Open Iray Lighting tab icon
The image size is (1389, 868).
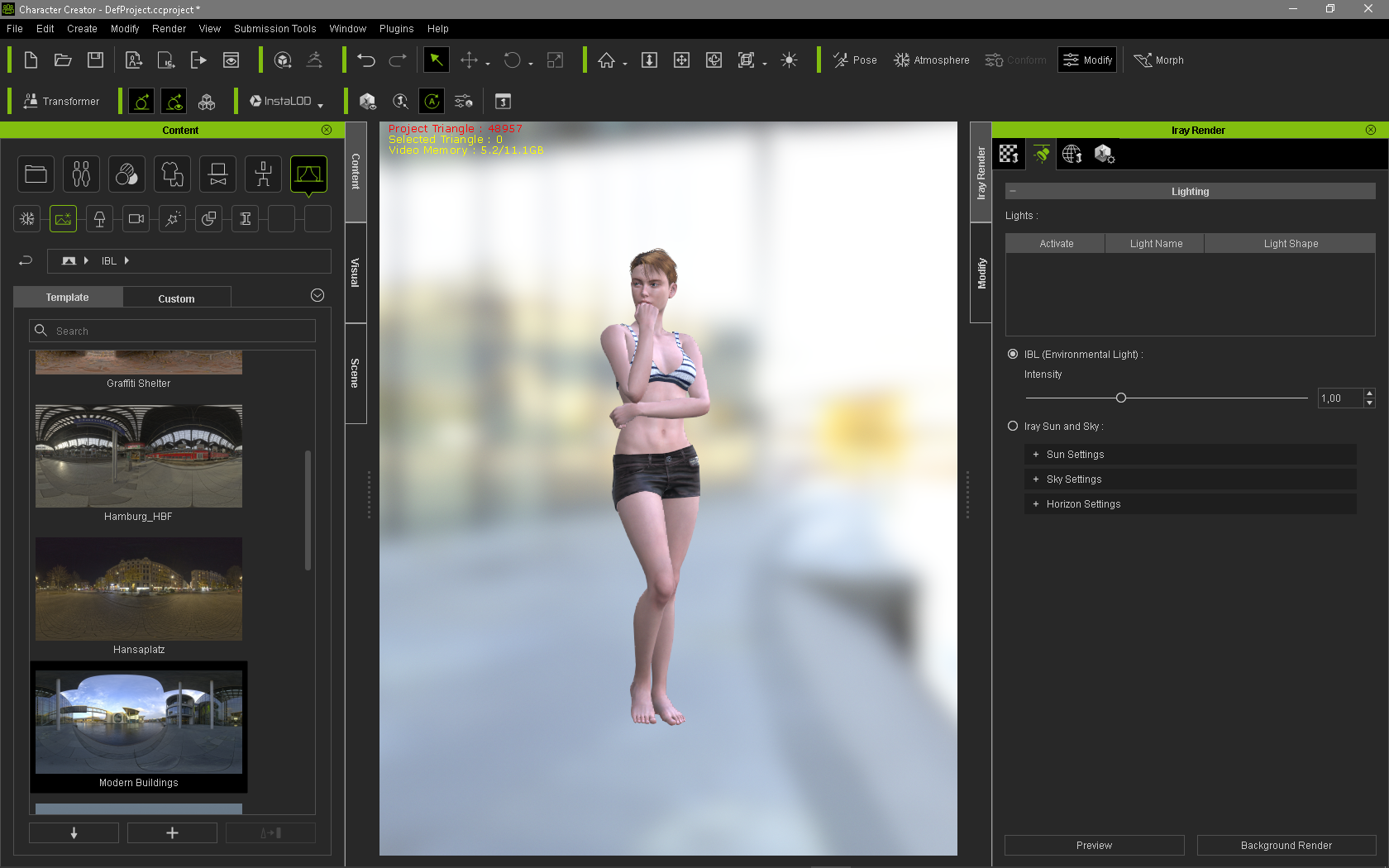click(1041, 155)
